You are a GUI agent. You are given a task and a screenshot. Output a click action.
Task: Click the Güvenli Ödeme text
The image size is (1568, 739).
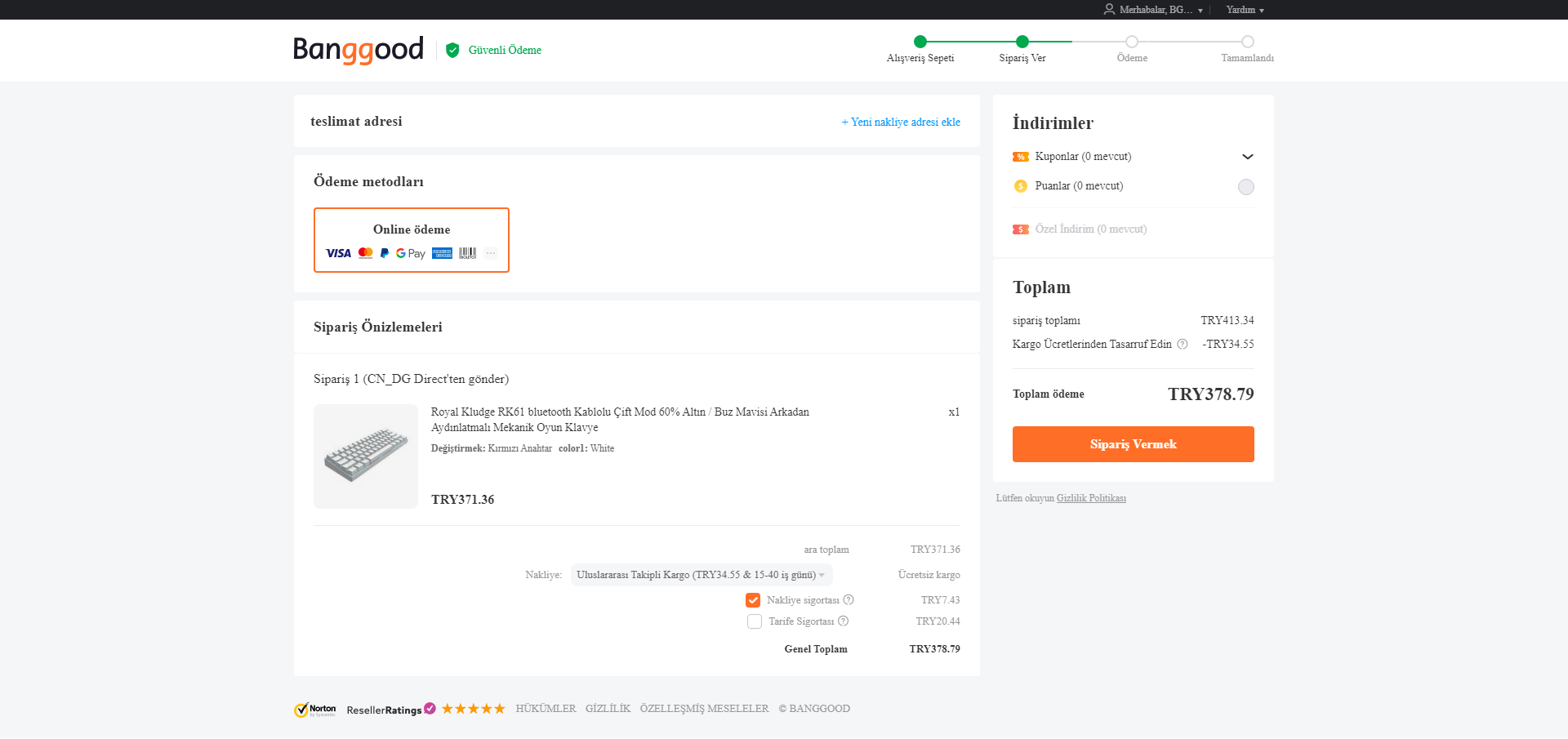pyautogui.click(x=505, y=51)
